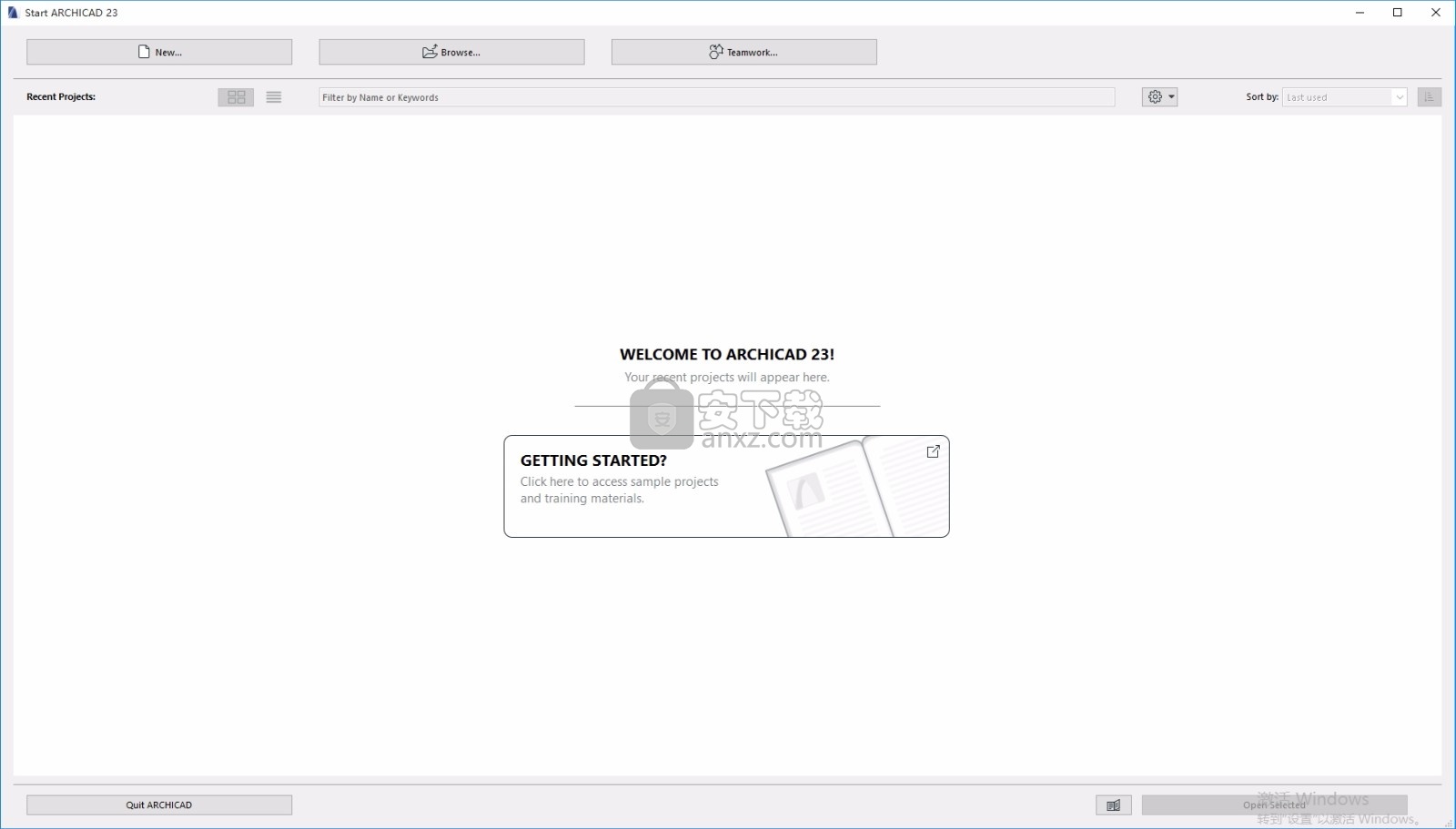Click the ARCHICAD app icon in title bar
This screenshot has width=1456, height=829.
[13, 13]
